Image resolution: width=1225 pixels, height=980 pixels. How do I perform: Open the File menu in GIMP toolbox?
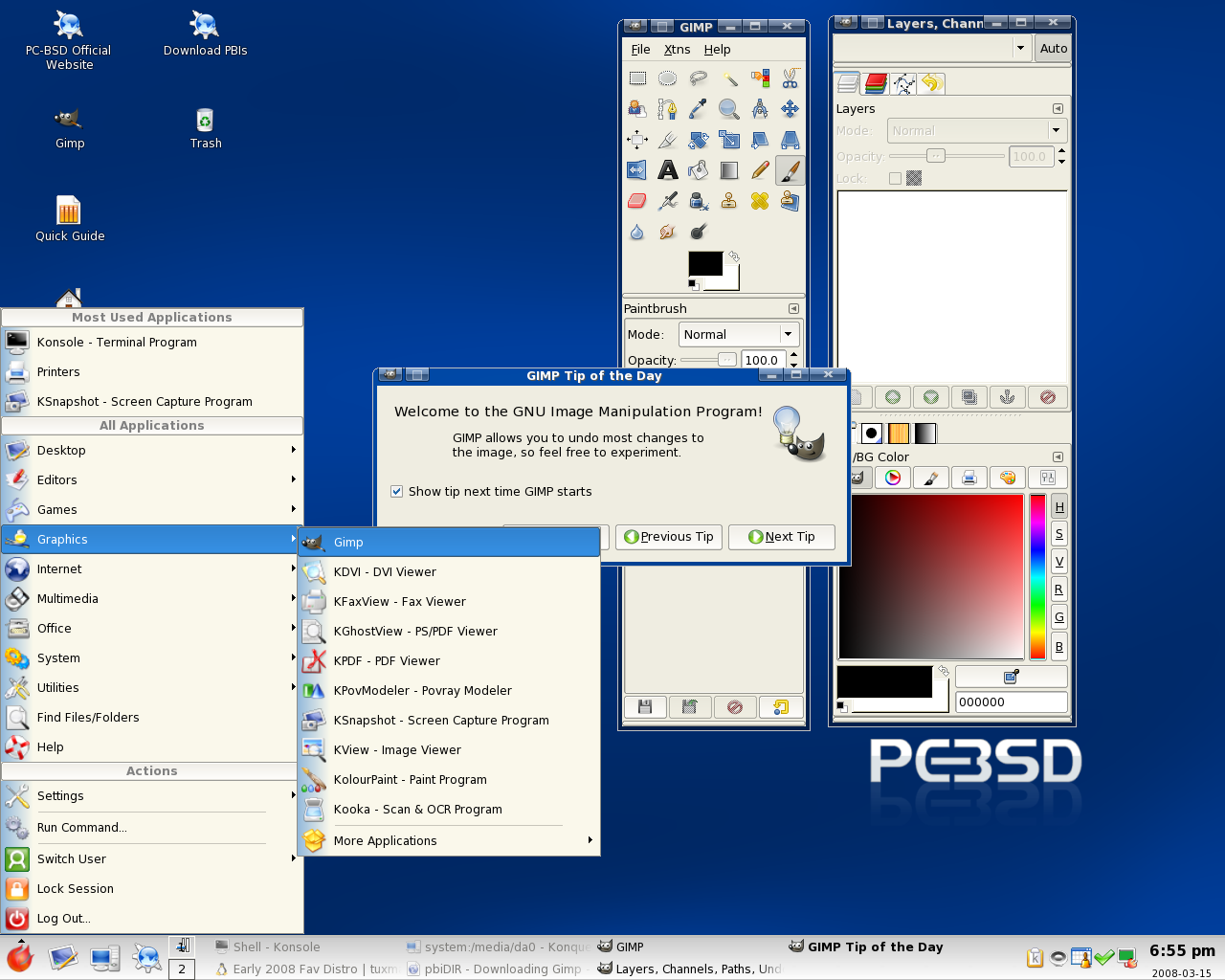640,50
